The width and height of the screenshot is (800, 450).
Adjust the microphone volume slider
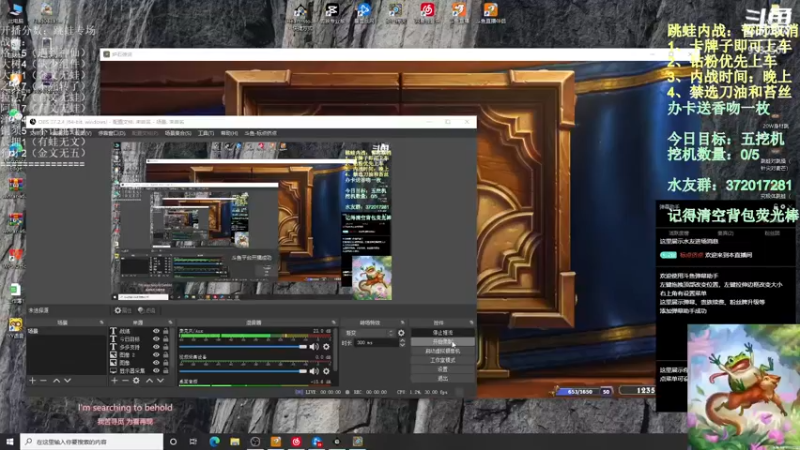[243, 347]
